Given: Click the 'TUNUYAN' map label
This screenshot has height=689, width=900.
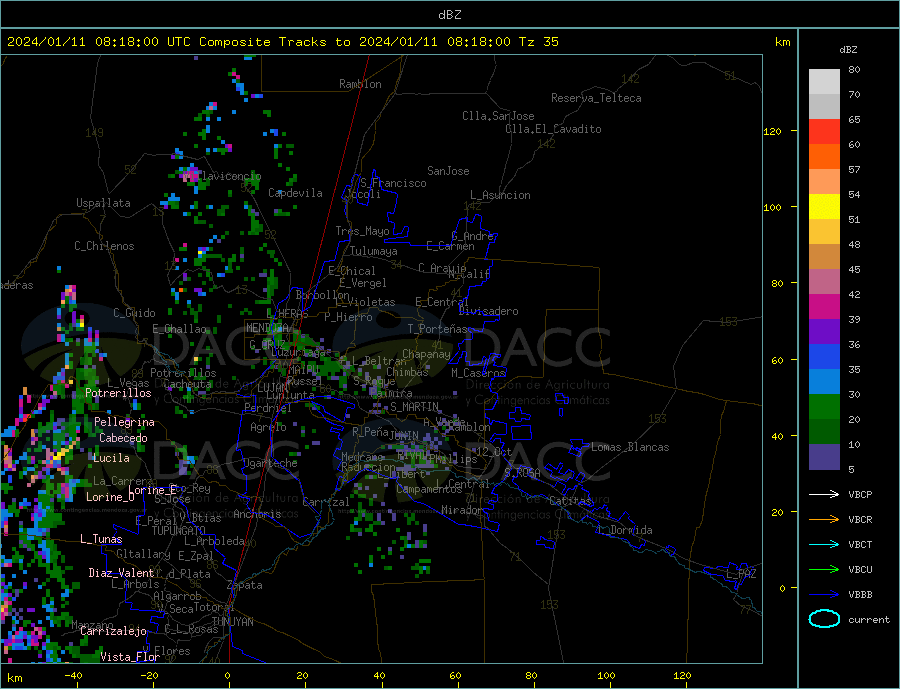Looking at the screenshot, I should (x=232, y=621).
